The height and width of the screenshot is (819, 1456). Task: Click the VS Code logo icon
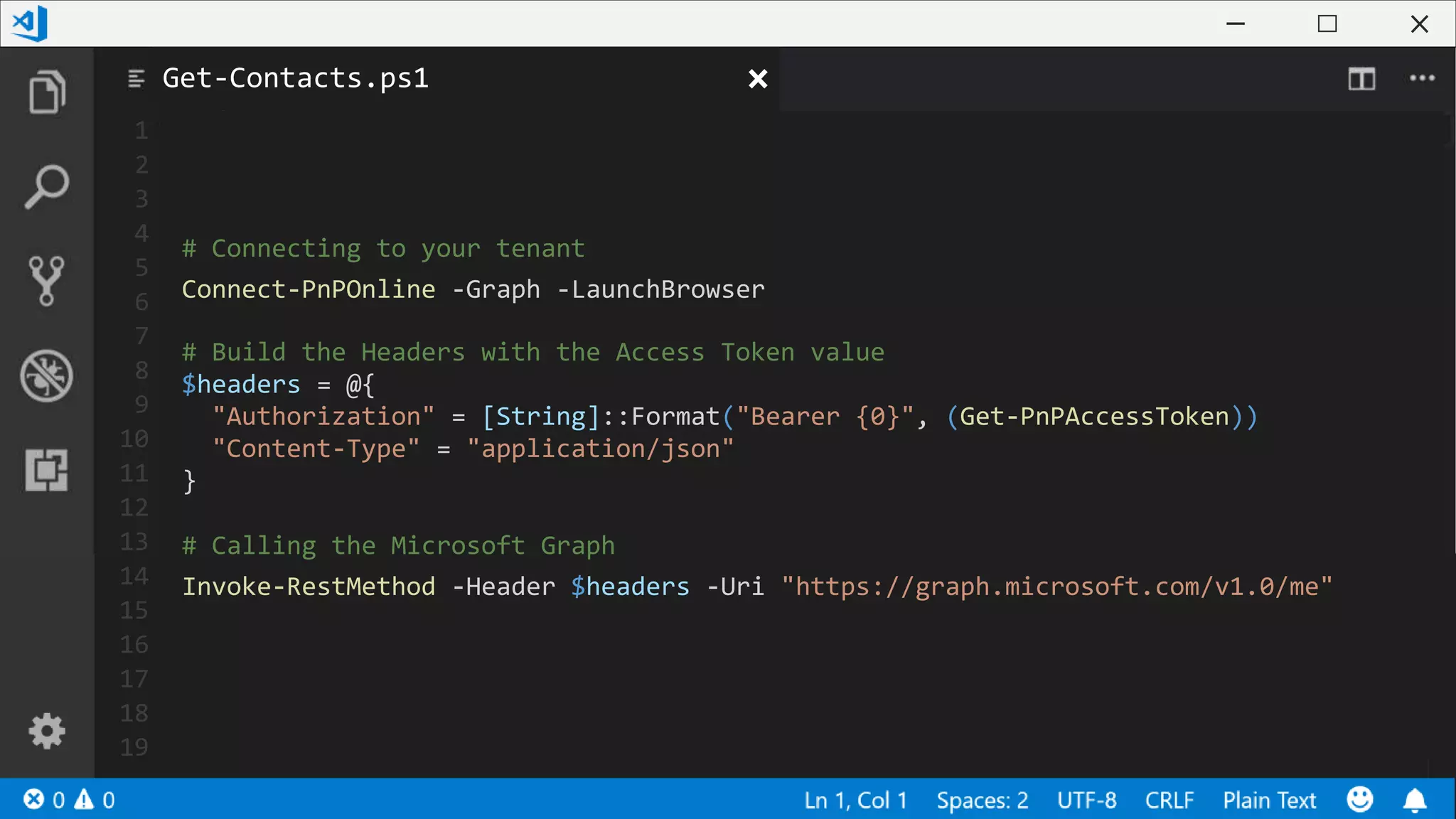click(30, 23)
